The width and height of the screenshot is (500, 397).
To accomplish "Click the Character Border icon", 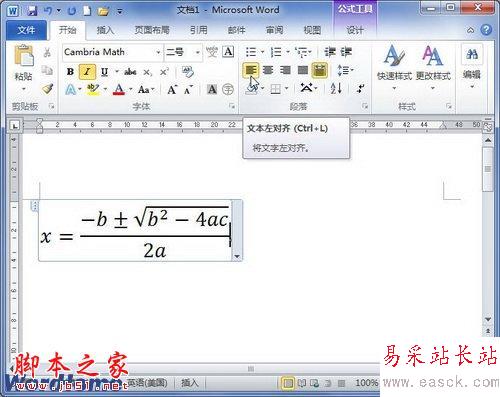I will (x=228, y=52).
